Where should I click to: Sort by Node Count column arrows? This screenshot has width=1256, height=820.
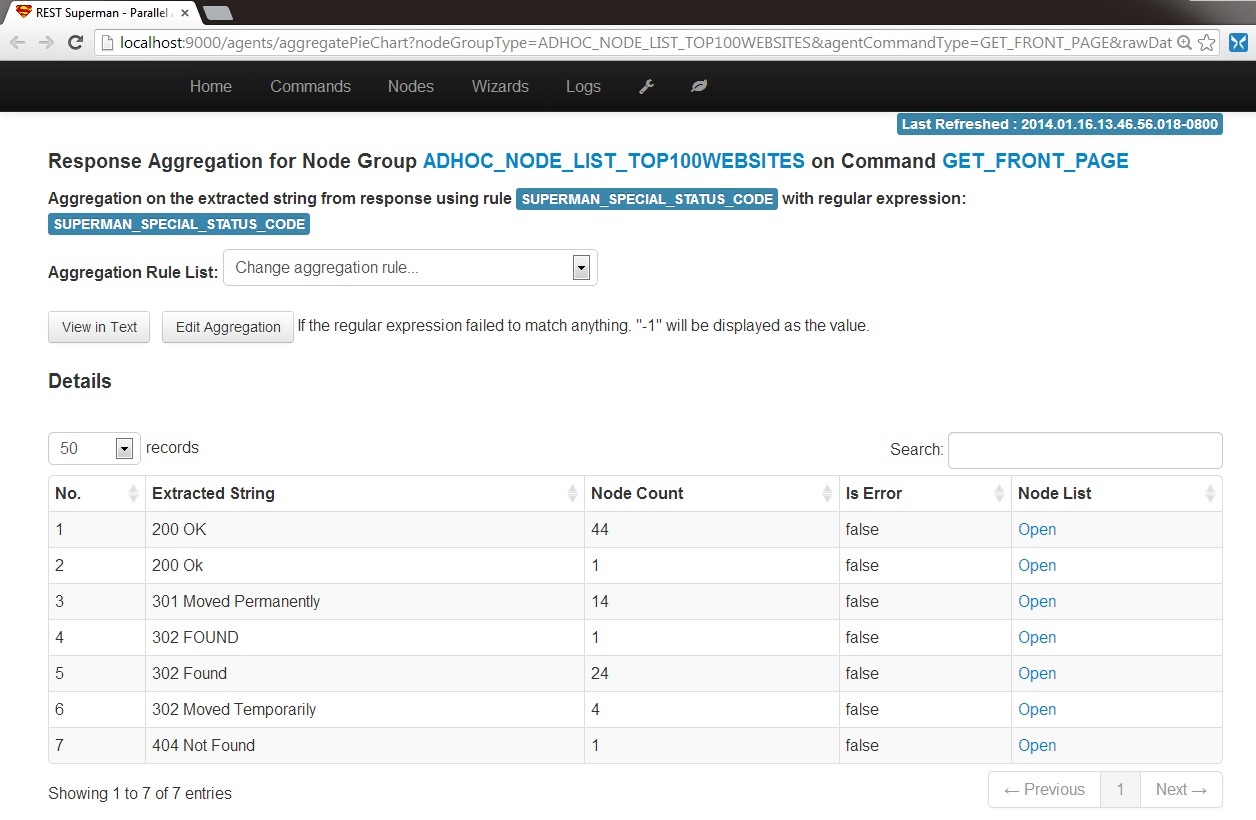(x=827, y=493)
